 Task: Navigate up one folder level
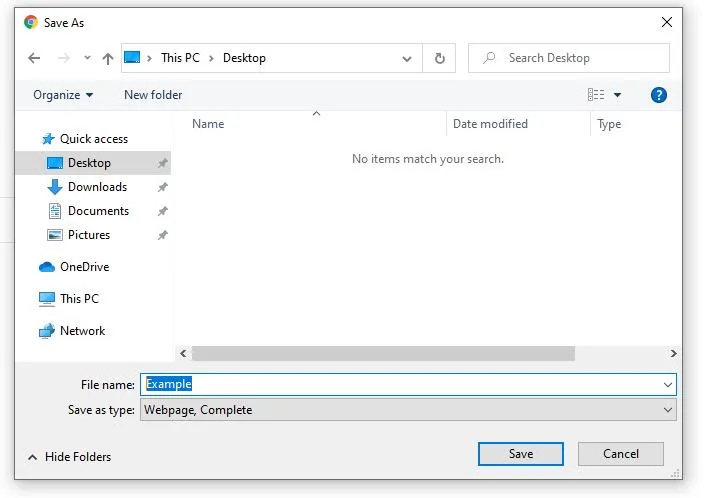point(107,58)
